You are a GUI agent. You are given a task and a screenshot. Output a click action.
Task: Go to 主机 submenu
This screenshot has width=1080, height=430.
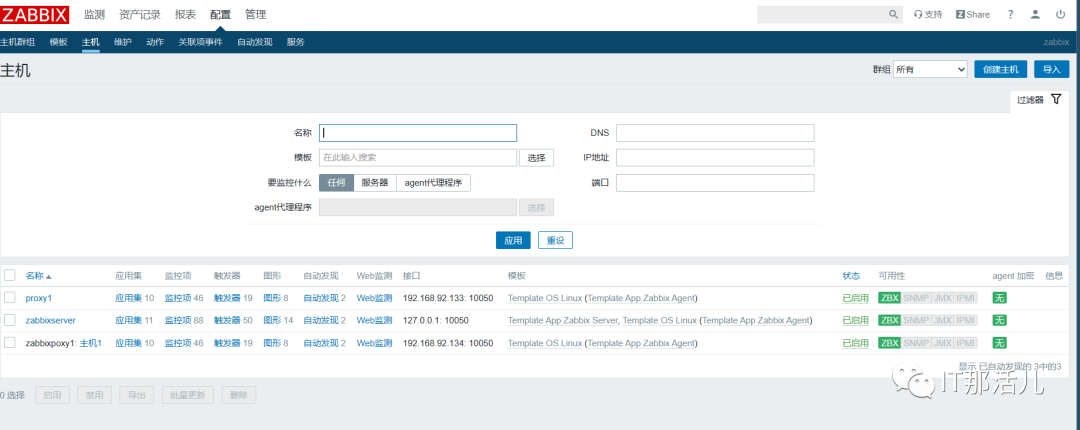(91, 42)
